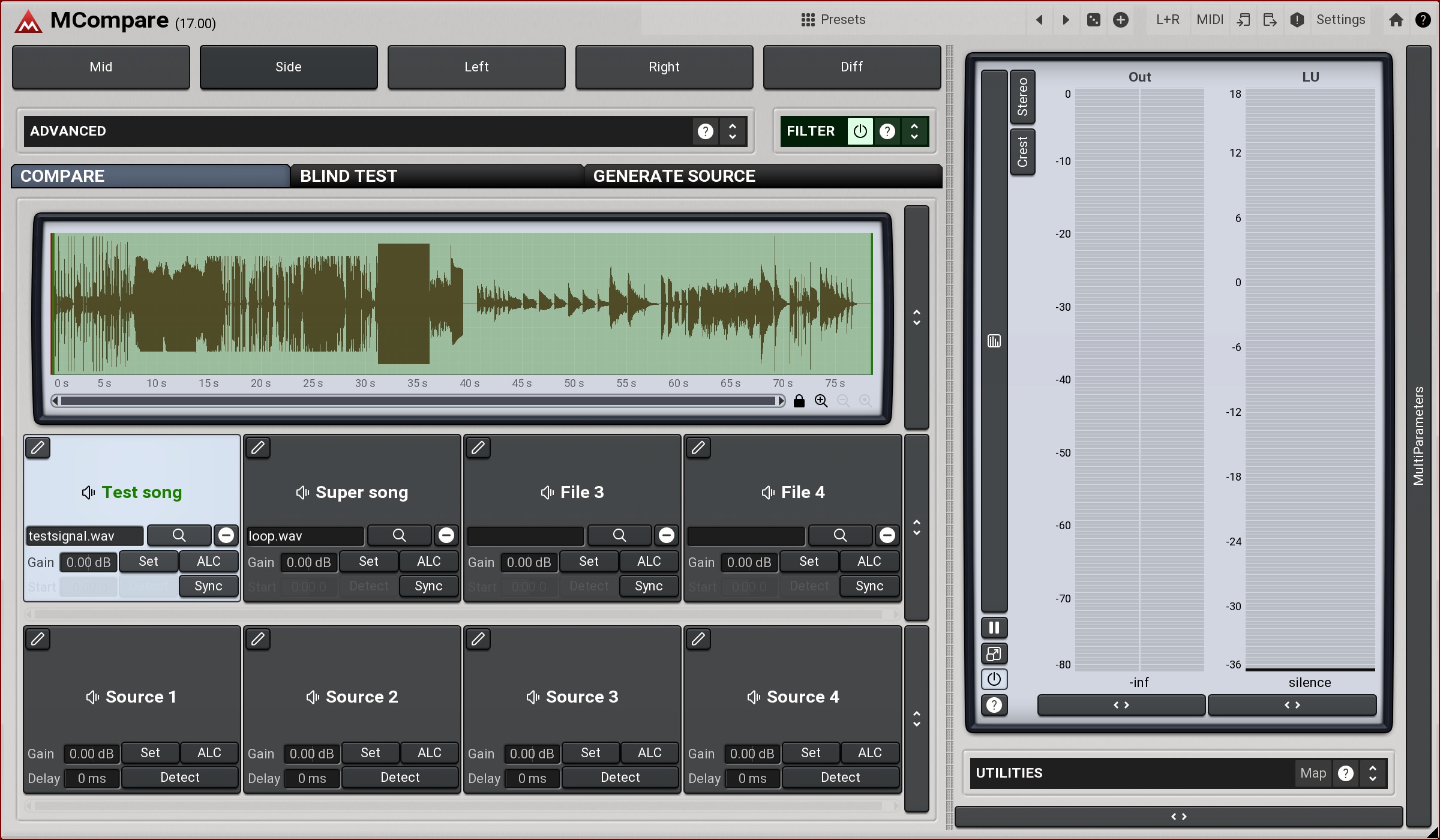Click the waveform lock icon

point(799,401)
